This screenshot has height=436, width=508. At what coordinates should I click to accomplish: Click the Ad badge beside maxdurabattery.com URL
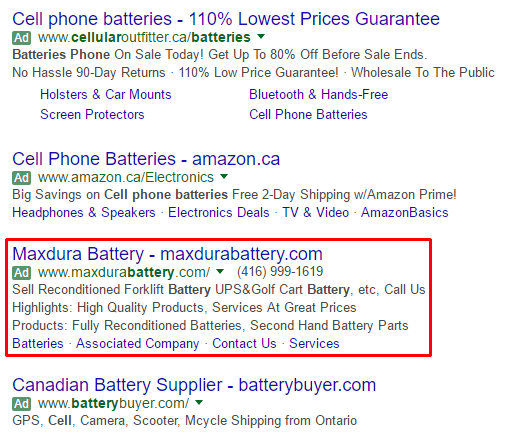pyautogui.click(x=22, y=273)
